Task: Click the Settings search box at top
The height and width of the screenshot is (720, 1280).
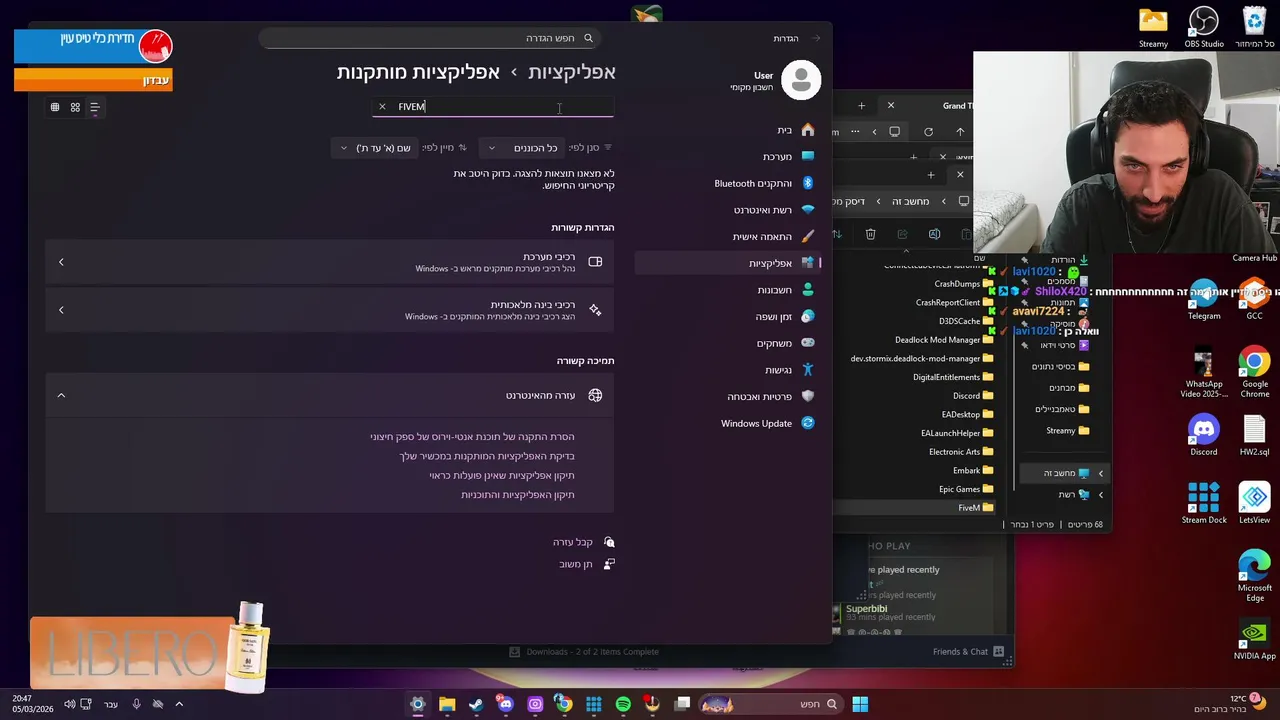Action: click(x=430, y=38)
